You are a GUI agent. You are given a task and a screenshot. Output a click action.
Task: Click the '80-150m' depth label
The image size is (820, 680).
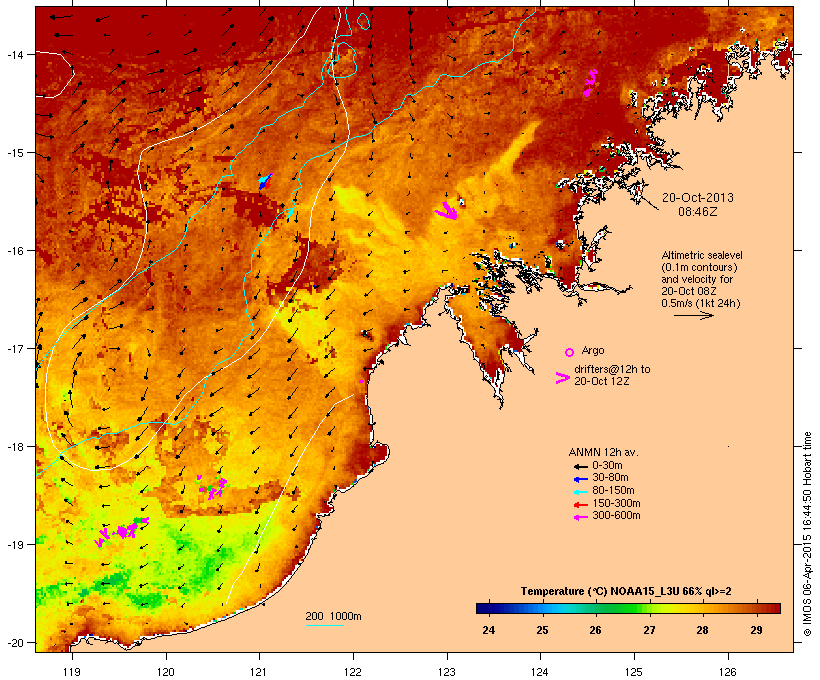[x=613, y=491]
